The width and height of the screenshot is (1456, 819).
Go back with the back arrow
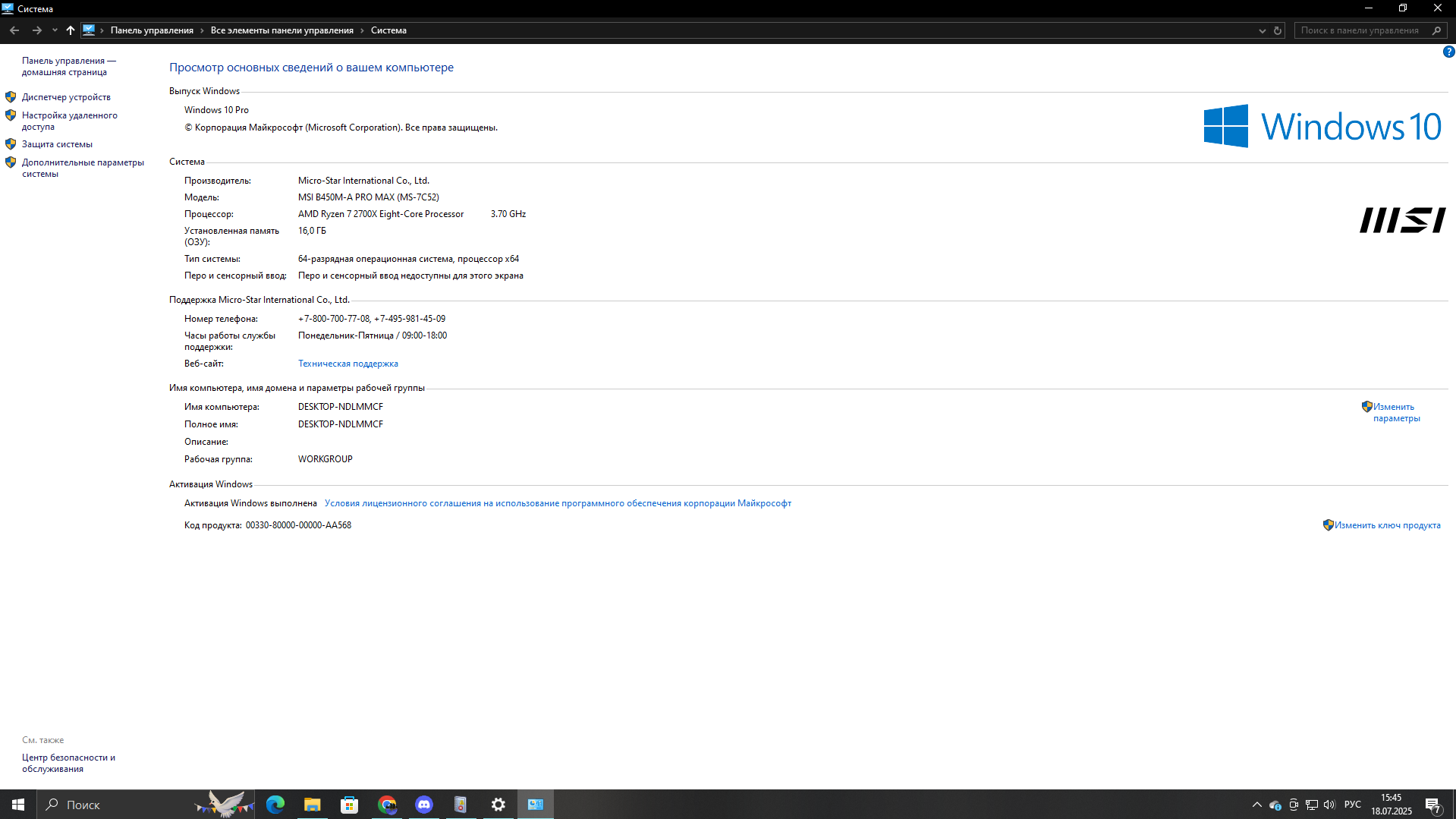(x=14, y=30)
